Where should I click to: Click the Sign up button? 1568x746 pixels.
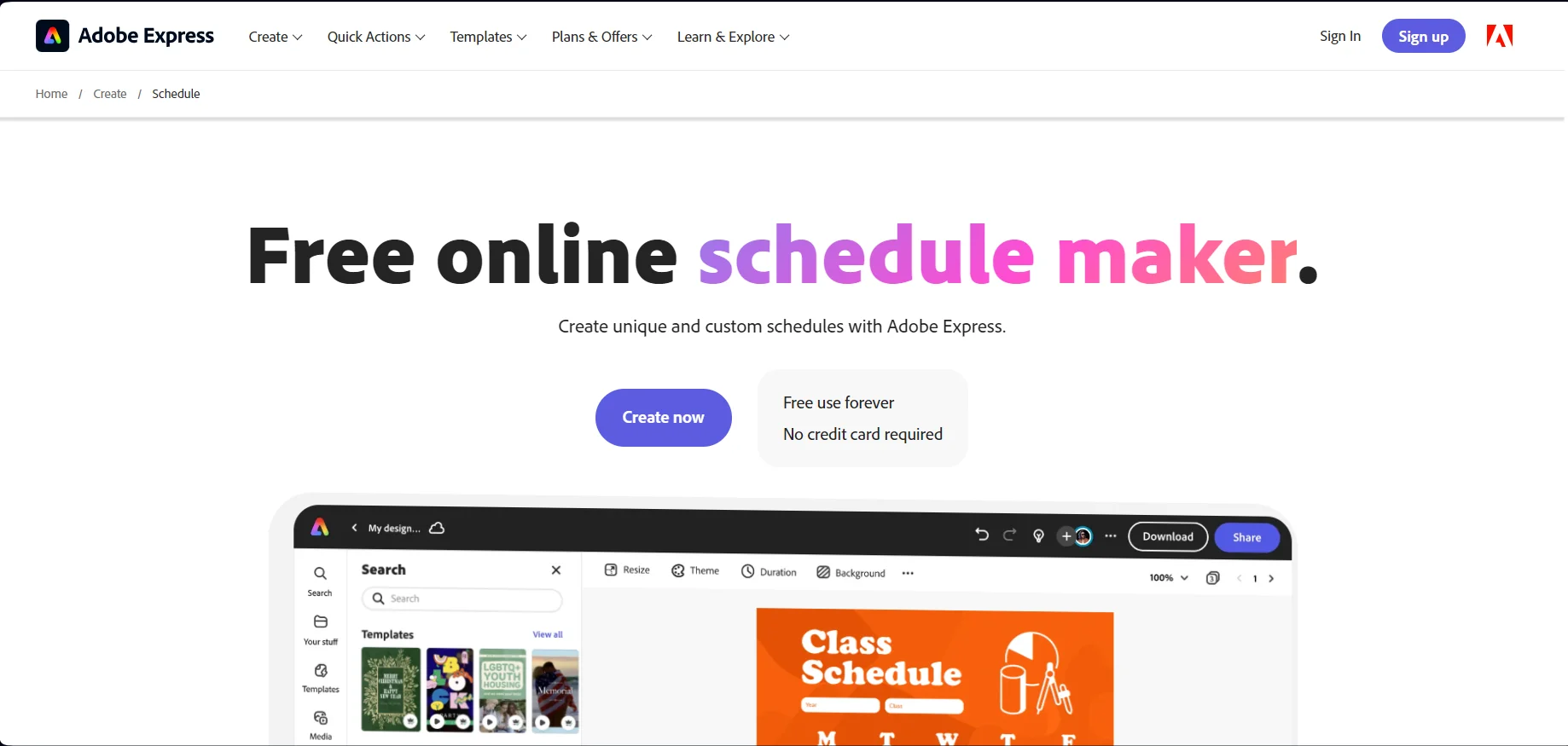pos(1423,36)
